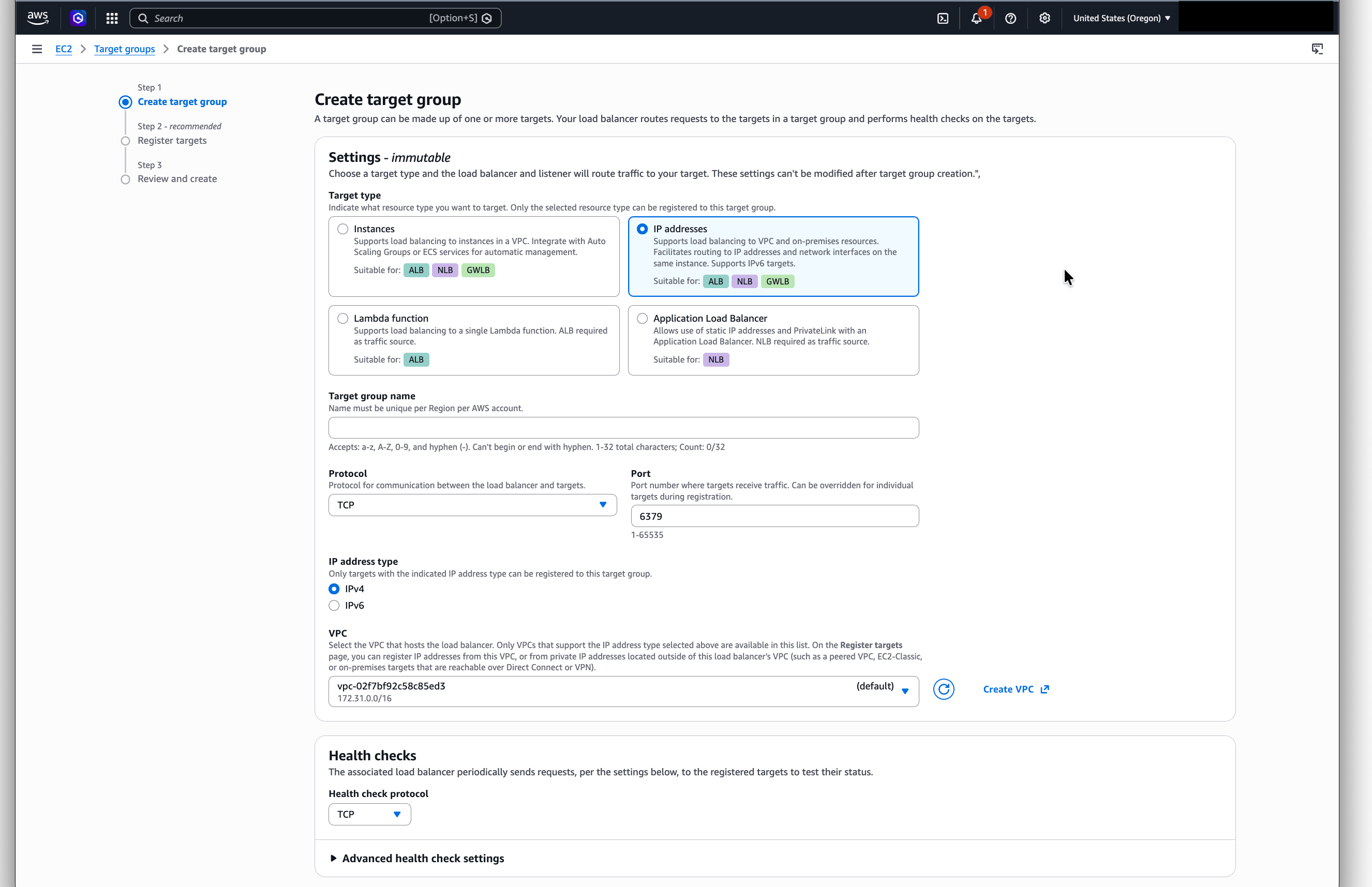Viewport: 1372px width, 887px height.
Task: Click the search magnifier icon
Action: pyautogui.click(x=143, y=19)
